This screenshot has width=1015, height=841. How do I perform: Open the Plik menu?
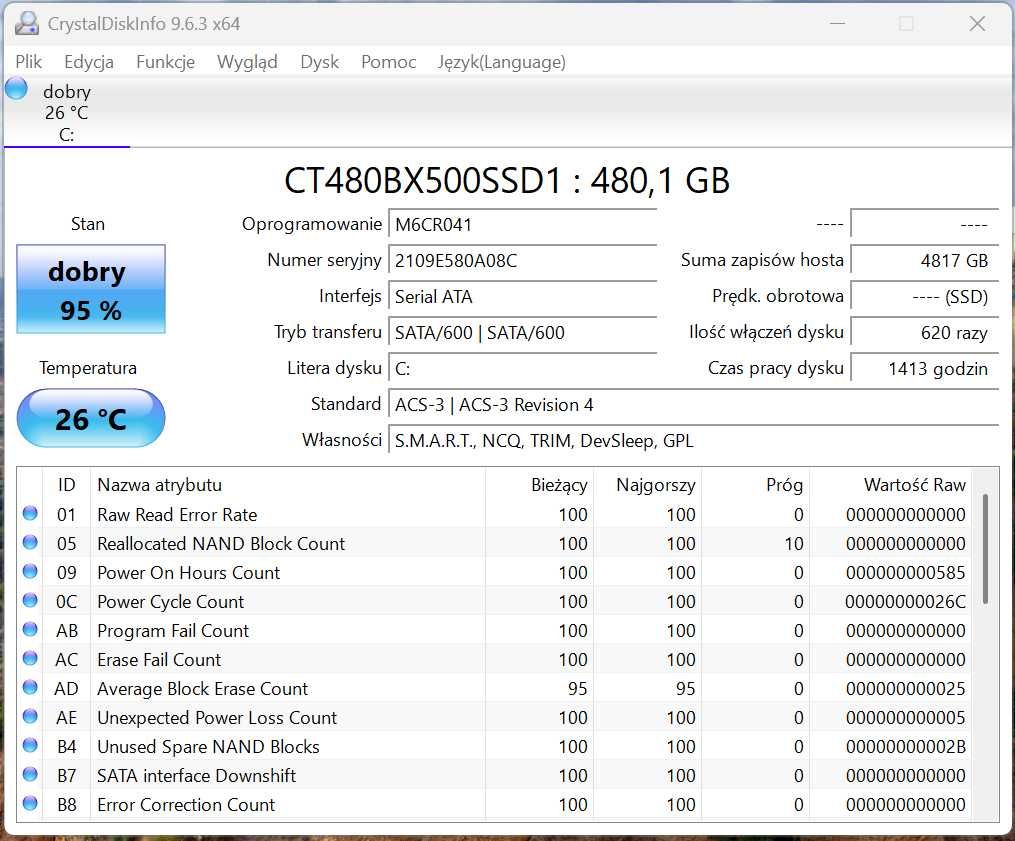(28, 62)
